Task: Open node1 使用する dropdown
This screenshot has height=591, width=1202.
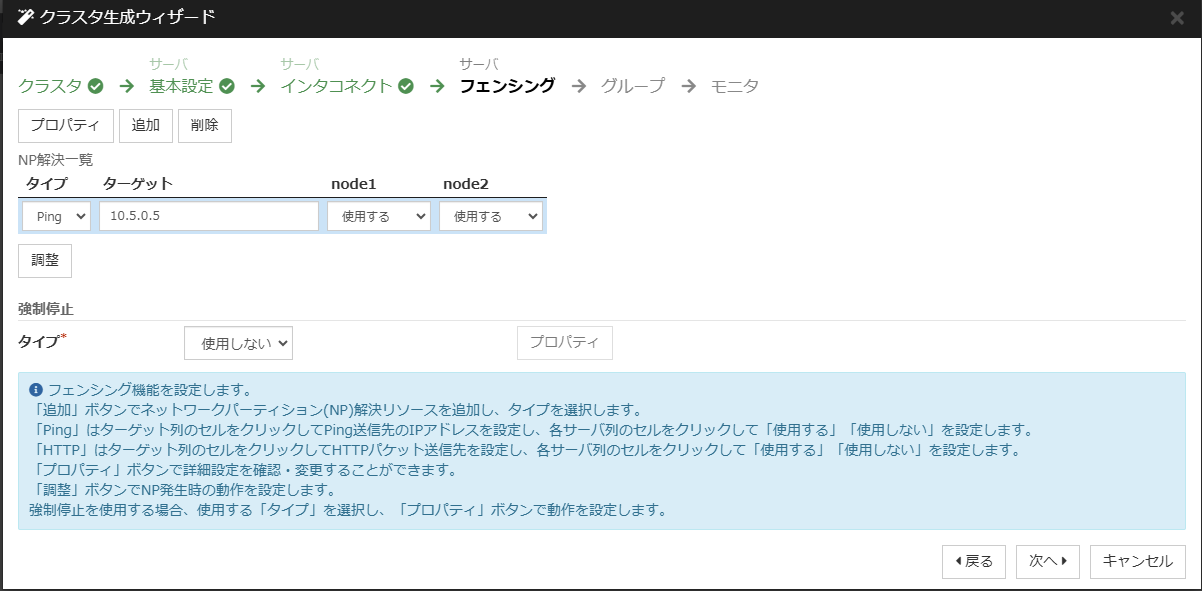Action: (x=378, y=216)
